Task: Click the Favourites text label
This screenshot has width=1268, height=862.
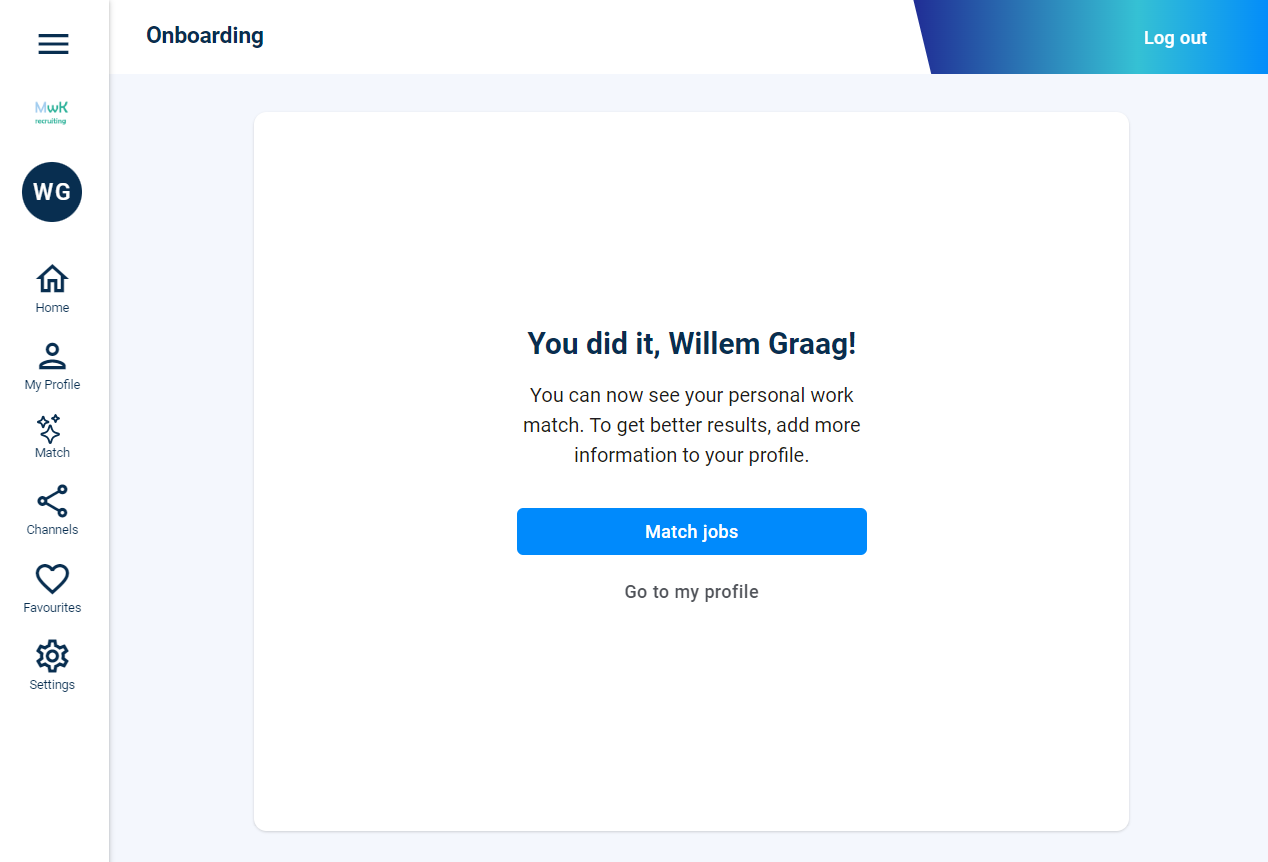Action: pyautogui.click(x=52, y=608)
